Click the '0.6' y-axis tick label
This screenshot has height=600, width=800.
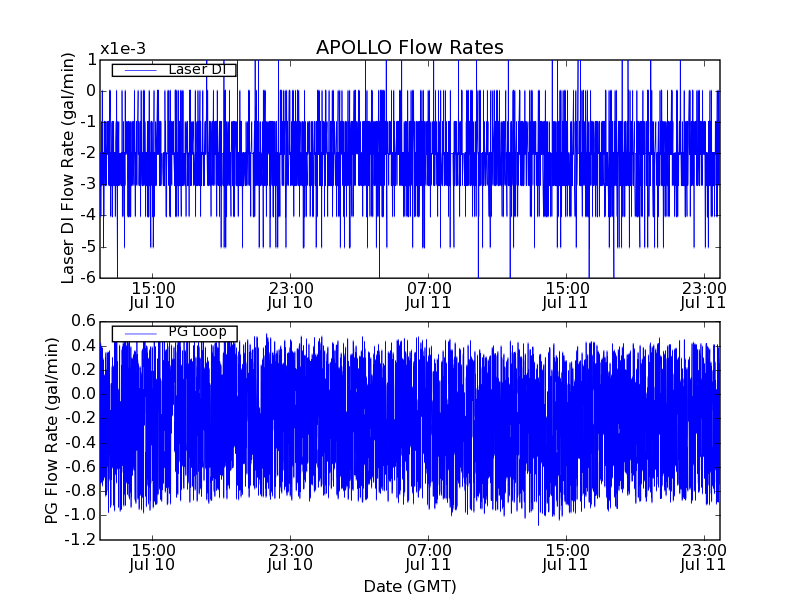click(84, 321)
